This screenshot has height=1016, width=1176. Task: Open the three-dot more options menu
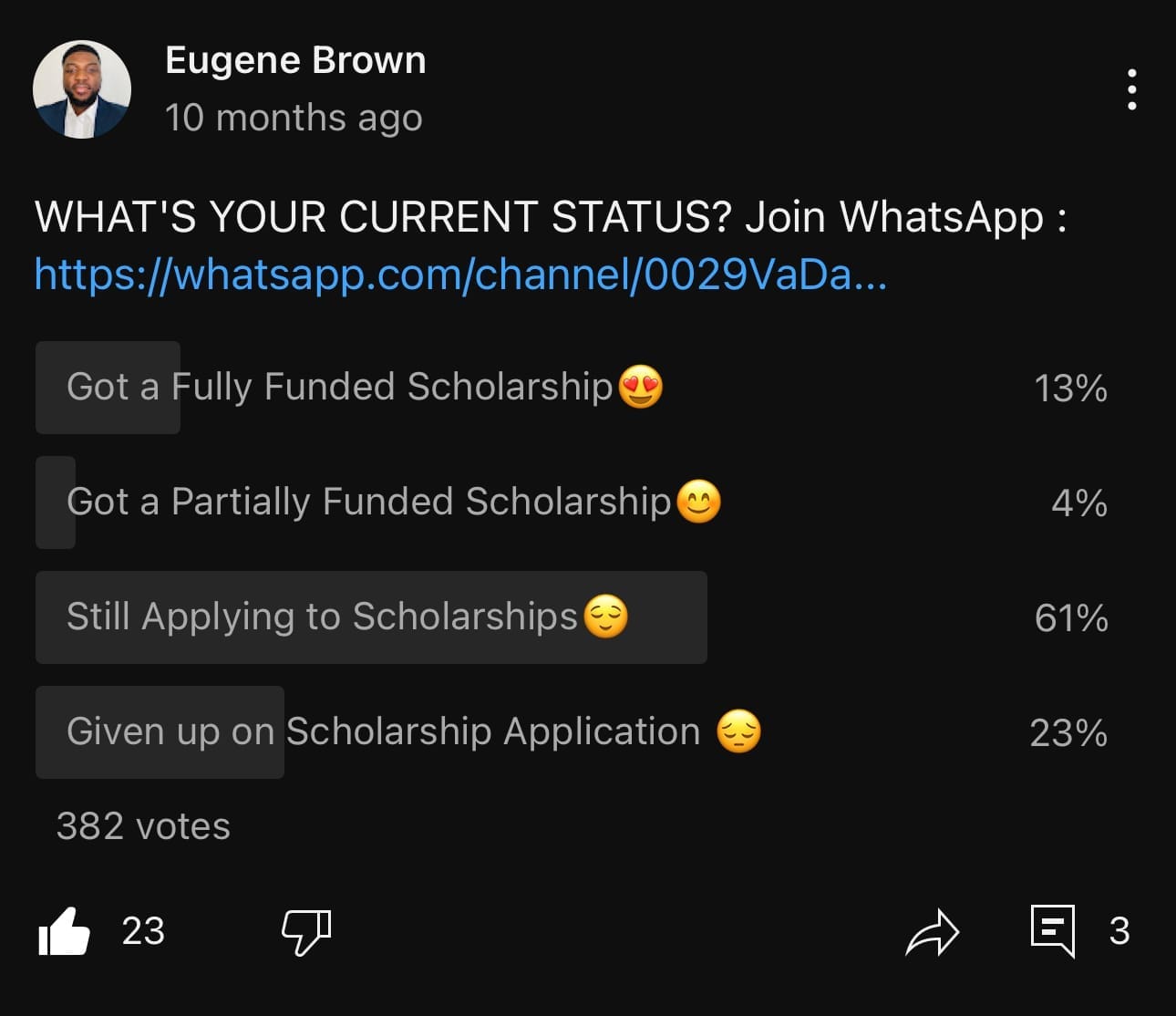point(1131,90)
